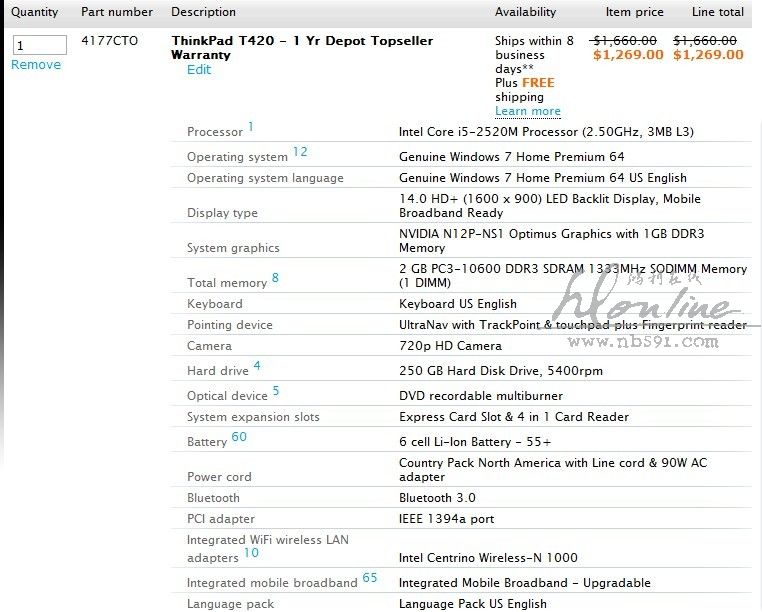Click the 14.0 HD+ display type value
Image resolution: width=762 pixels, height=612 pixels.
click(550, 206)
